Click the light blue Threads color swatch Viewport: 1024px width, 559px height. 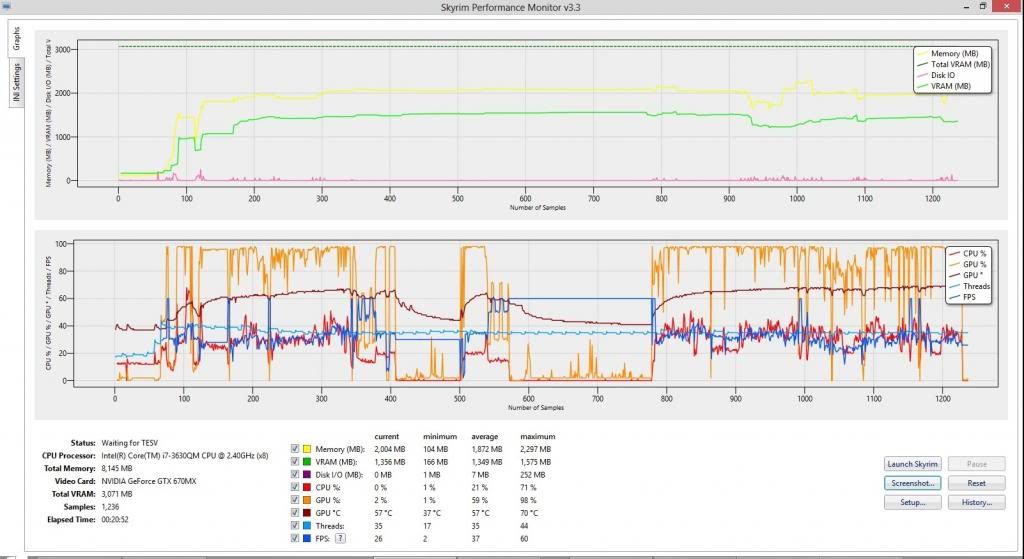(x=307, y=526)
